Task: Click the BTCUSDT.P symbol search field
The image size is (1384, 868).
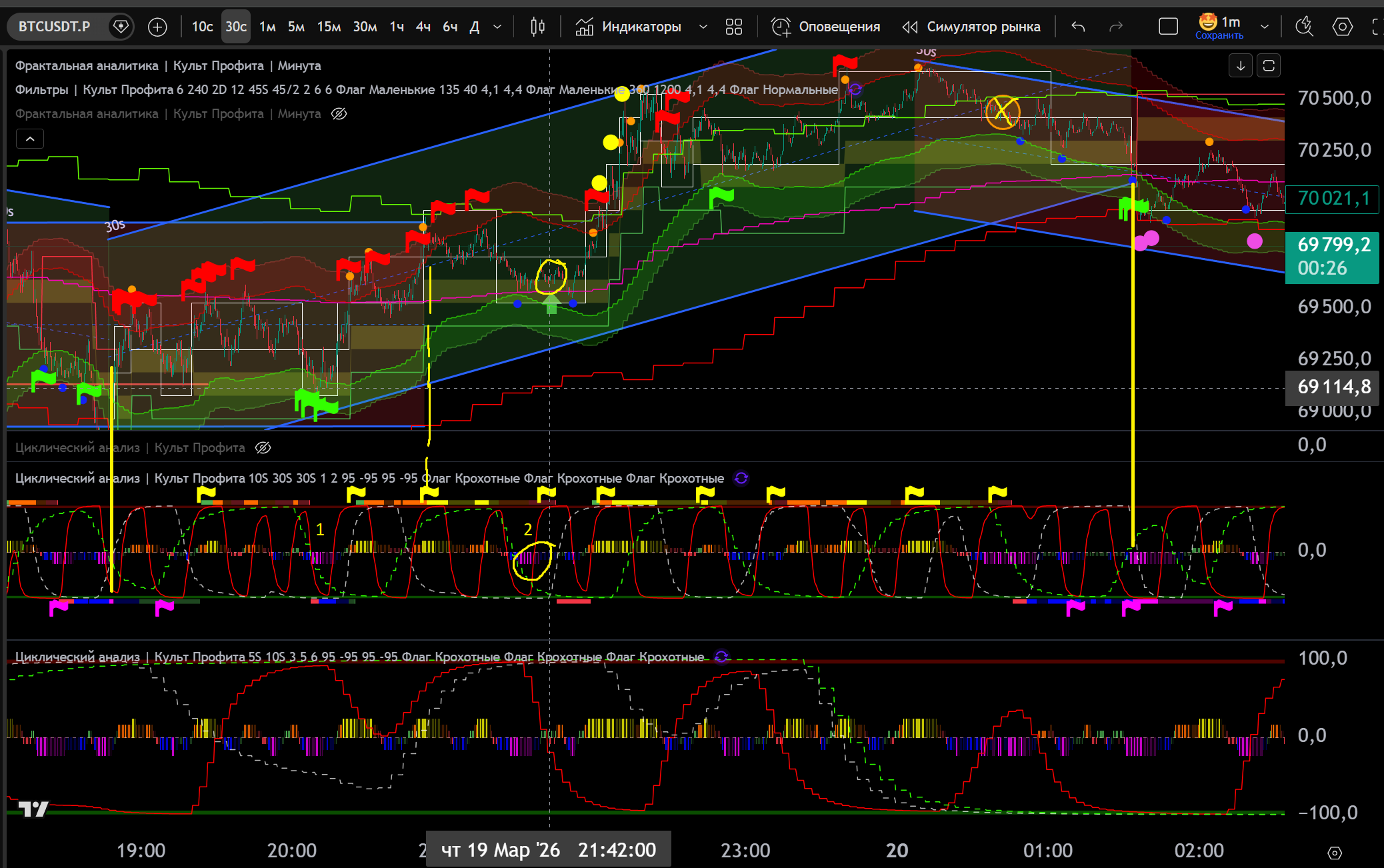Action: point(55,27)
